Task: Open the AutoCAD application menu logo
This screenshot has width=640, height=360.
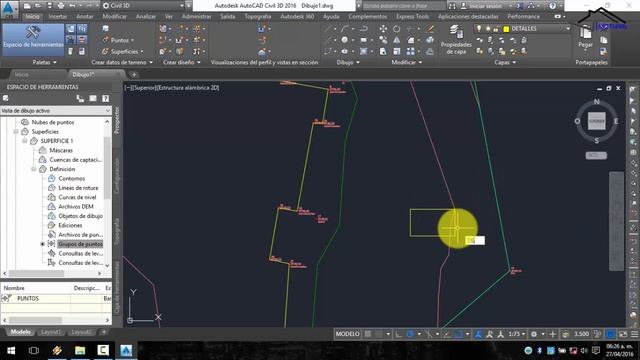Action: (9, 9)
